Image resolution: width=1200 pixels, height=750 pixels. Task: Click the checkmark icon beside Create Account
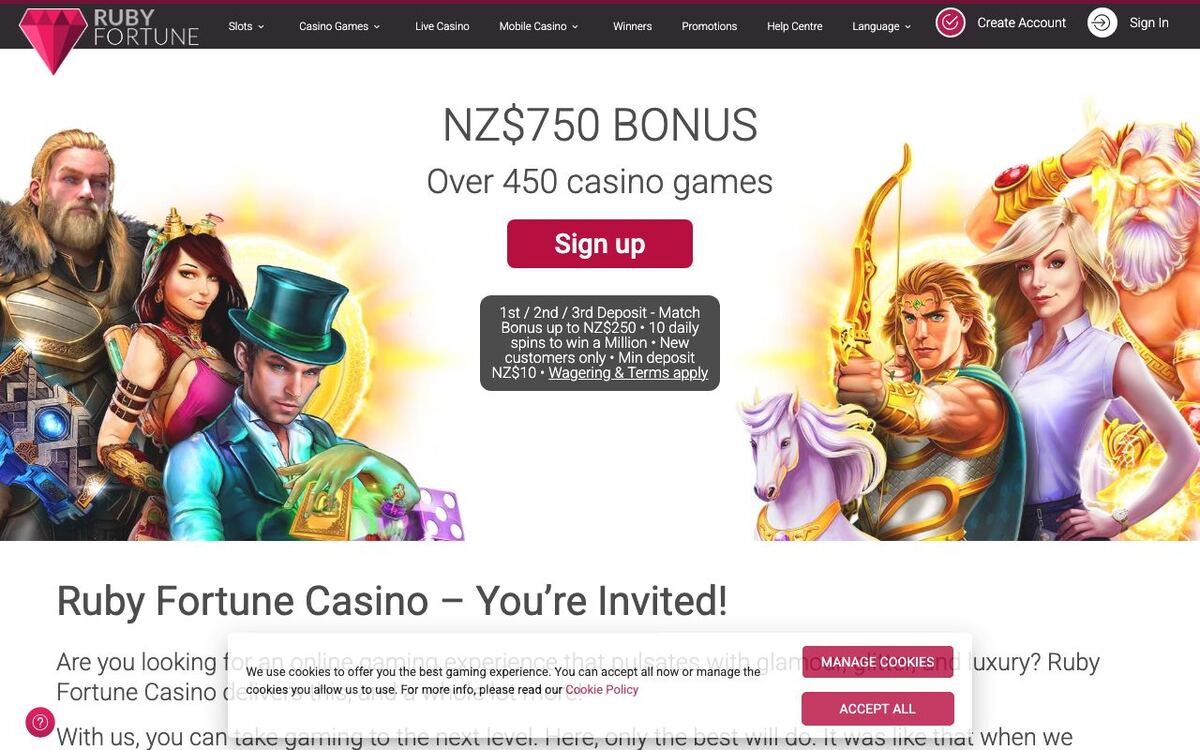pyautogui.click(x=949, y=22)
